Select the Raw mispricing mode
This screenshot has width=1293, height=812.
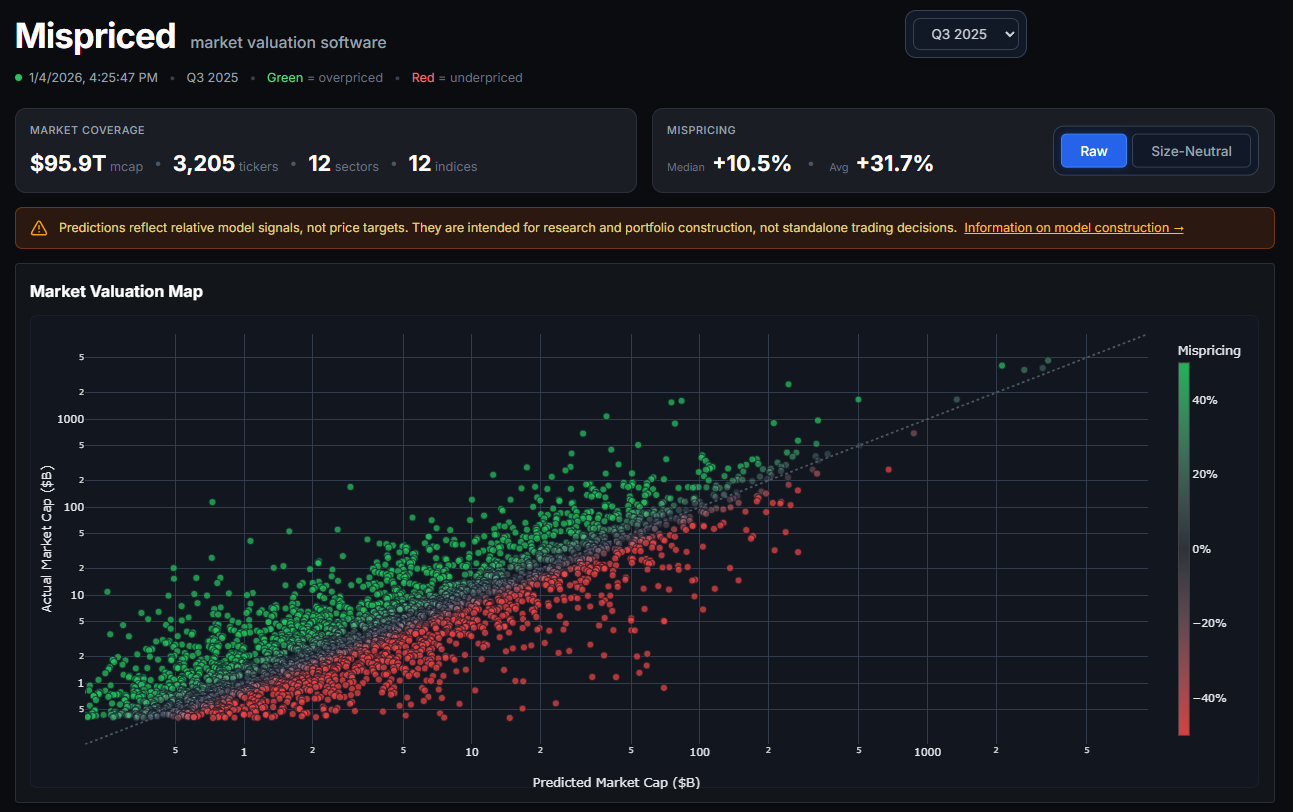[1093, 151]
